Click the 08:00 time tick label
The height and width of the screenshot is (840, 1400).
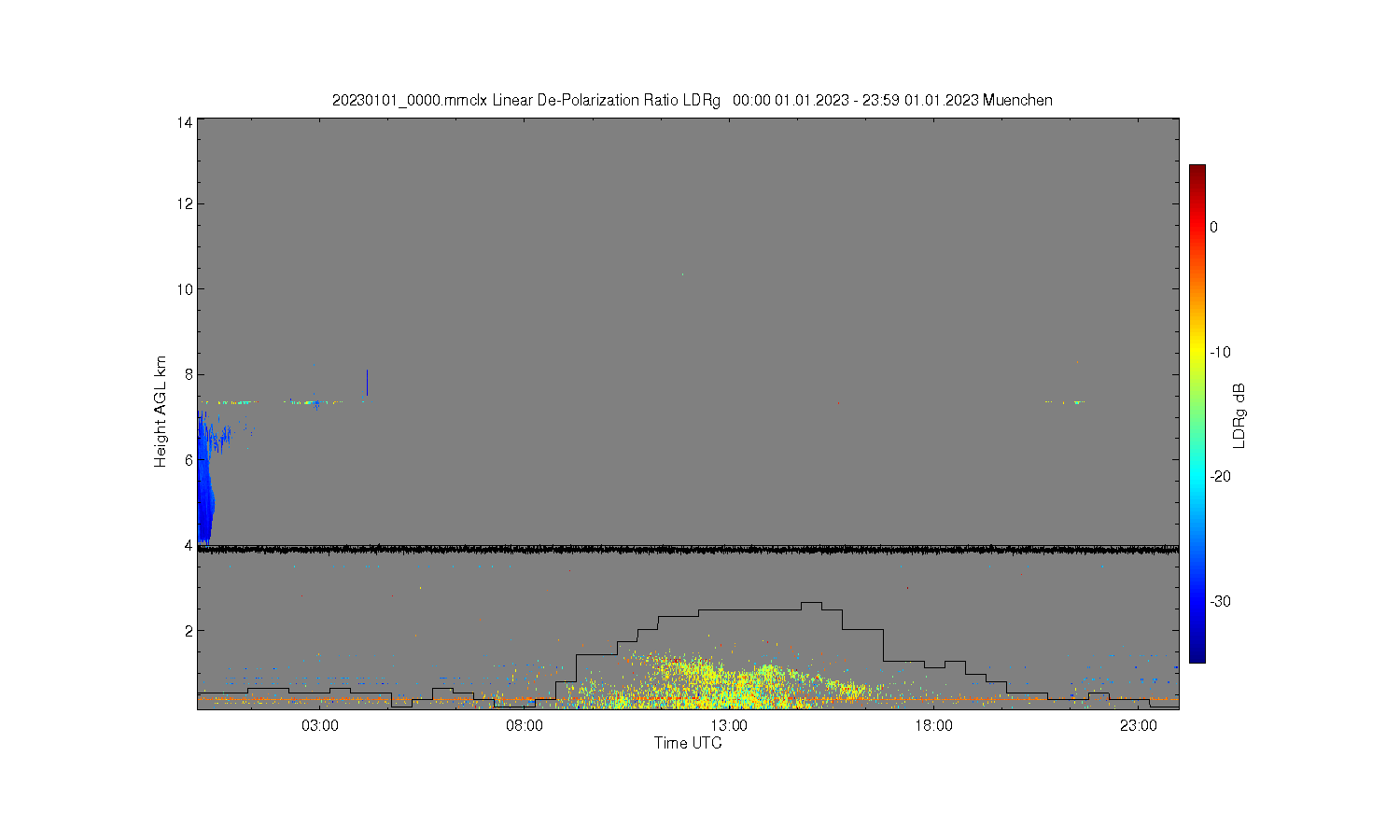tap(525, 726)
